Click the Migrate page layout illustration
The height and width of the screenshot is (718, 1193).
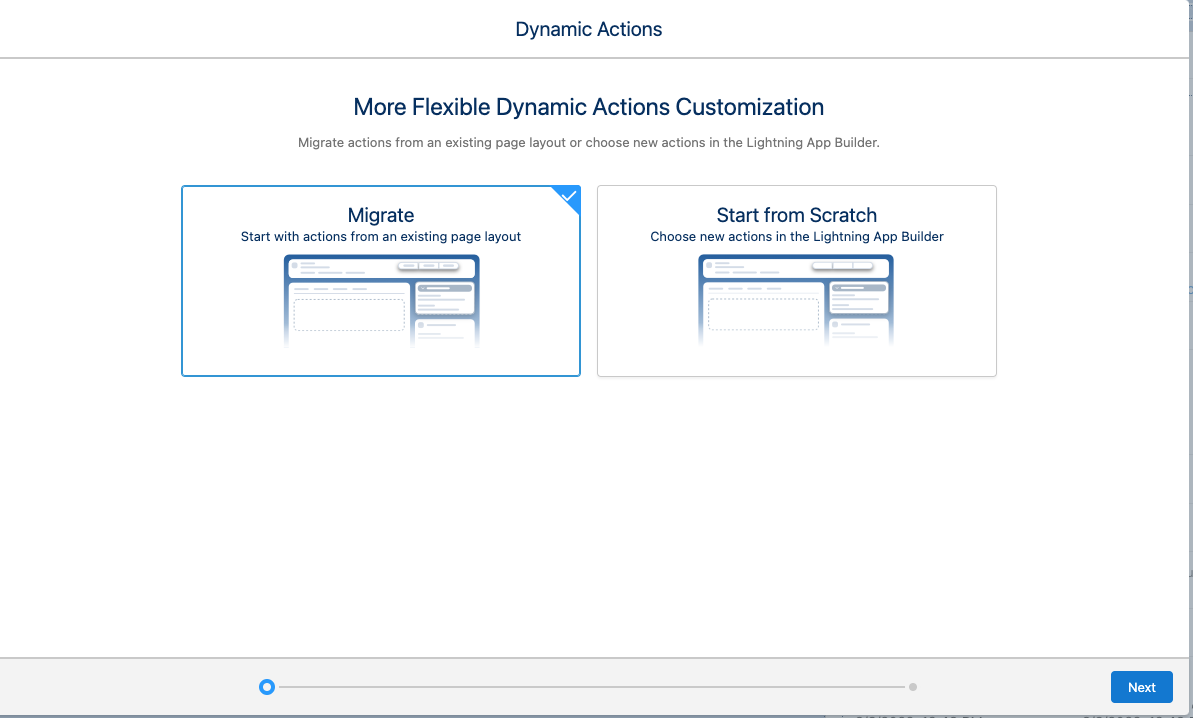click(x=381, y=300)
